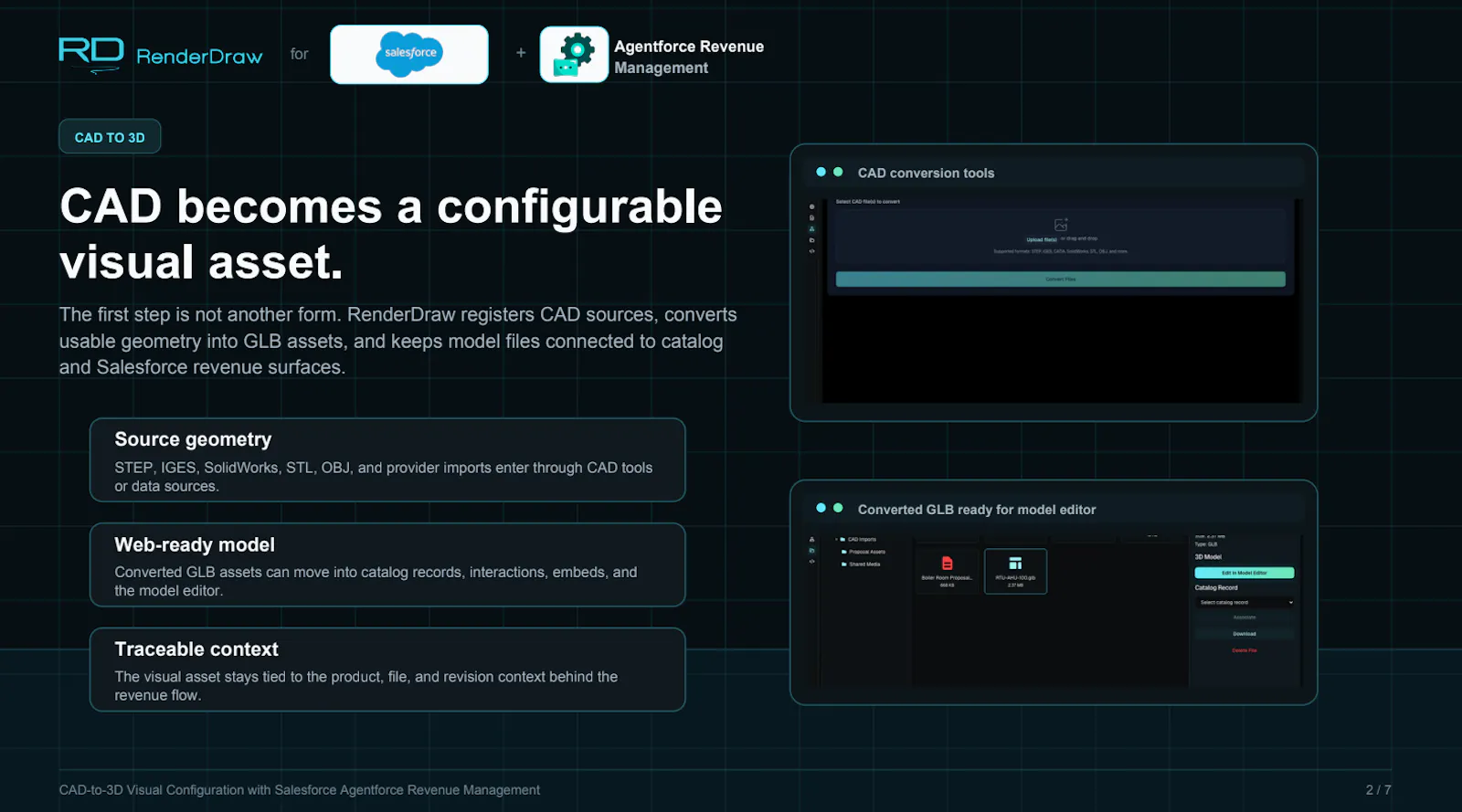
Task: Click the RenderDraw RD logo
Action: [x=91, y=54]
